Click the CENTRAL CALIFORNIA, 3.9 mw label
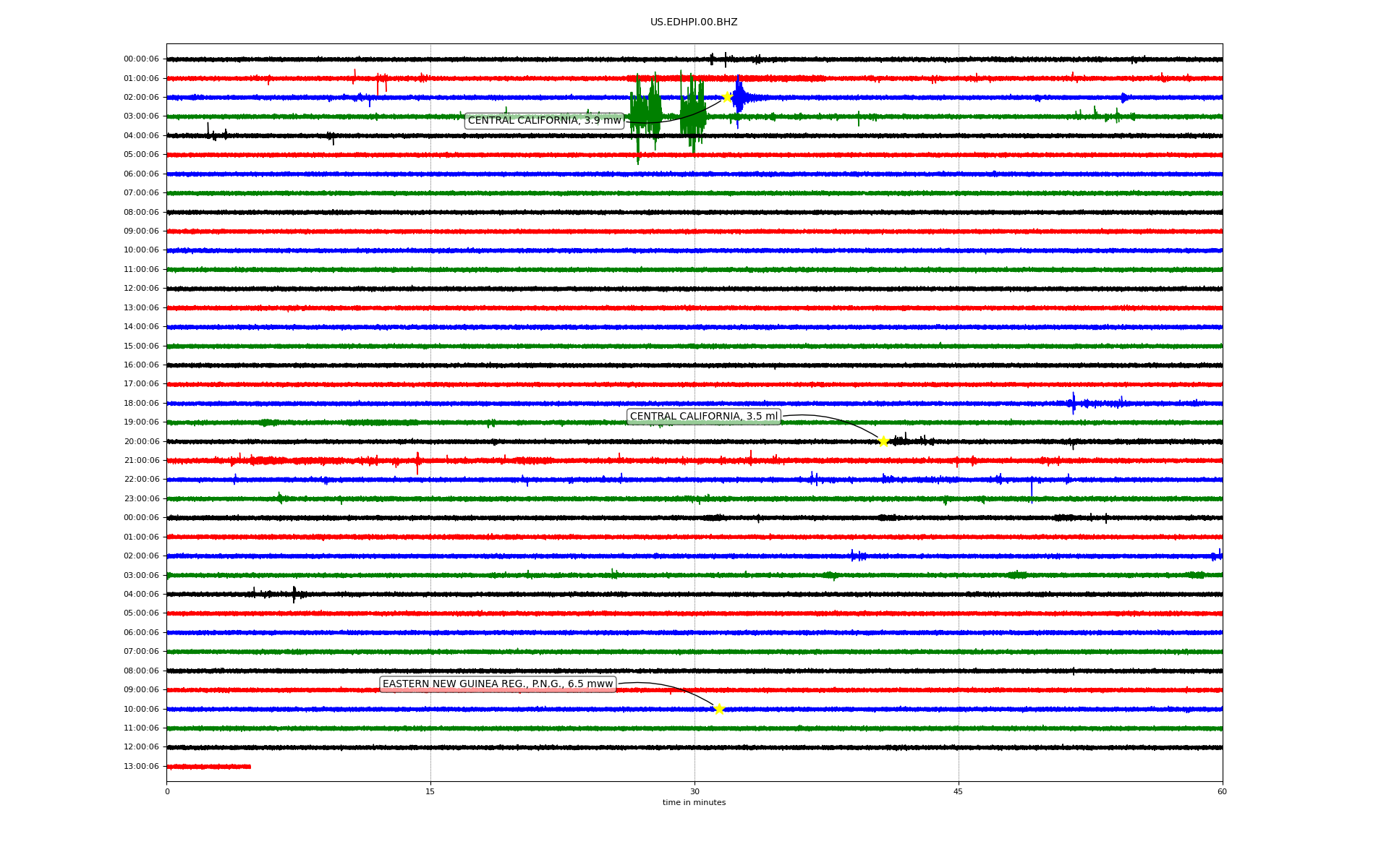The image size is (1389, 868). coord(544,121)
